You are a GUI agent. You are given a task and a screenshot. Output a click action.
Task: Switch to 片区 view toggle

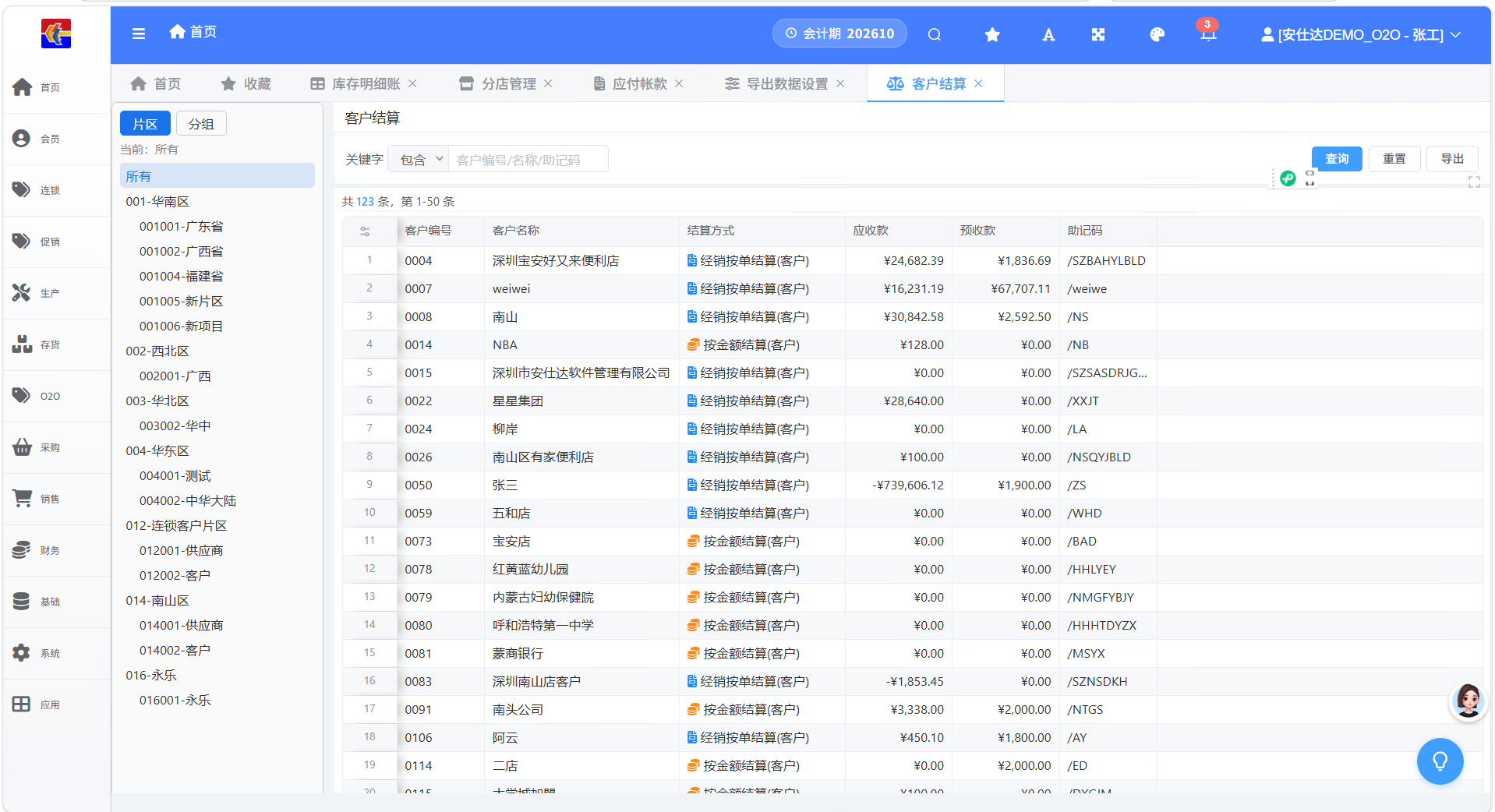pyautogui.click(x=145, y=124)
